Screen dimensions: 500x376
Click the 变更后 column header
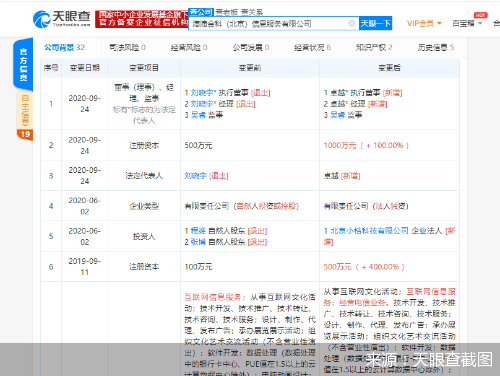pos(389,68)
